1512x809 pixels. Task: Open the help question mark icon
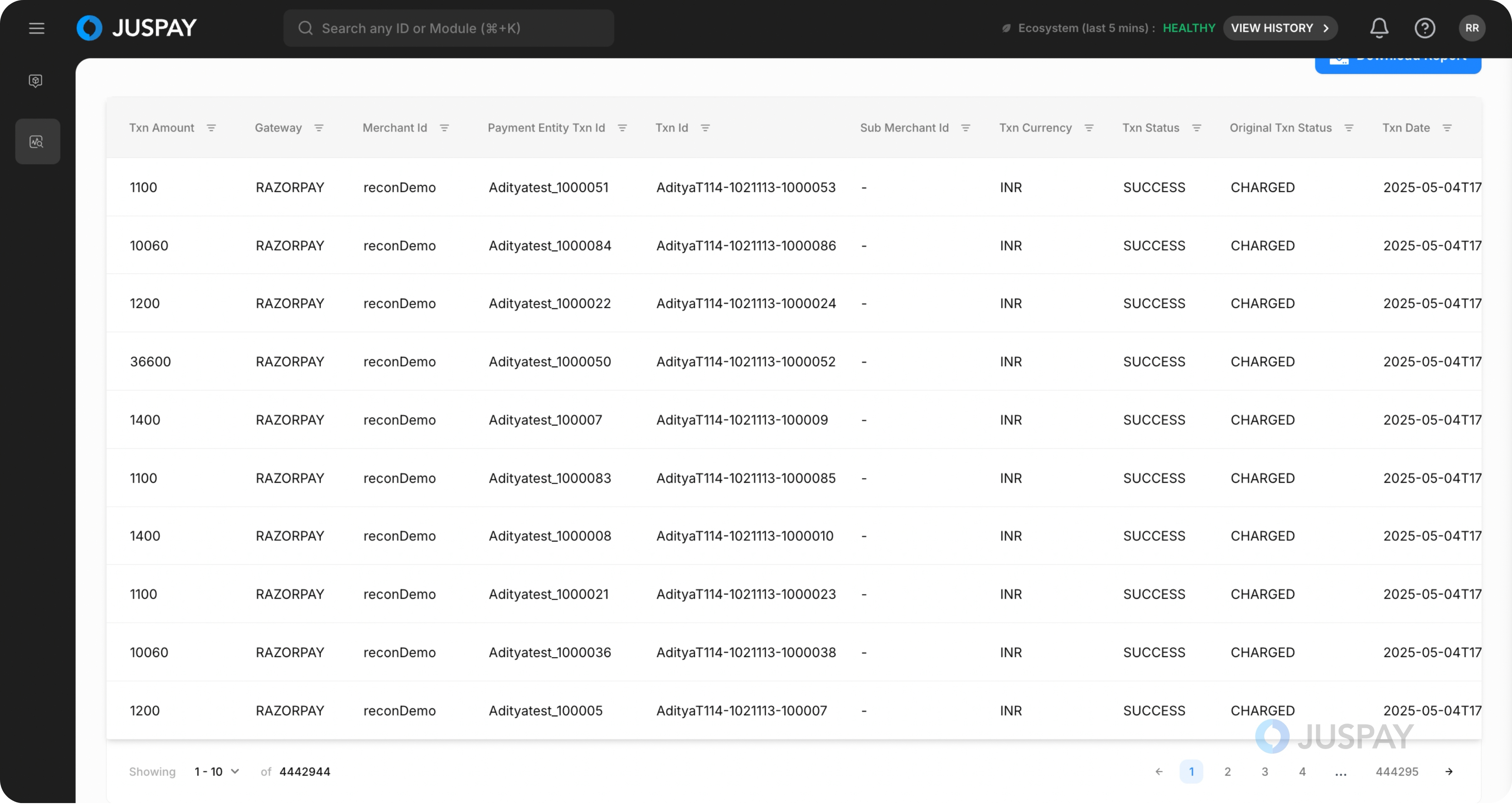(x=1425, y=28)
